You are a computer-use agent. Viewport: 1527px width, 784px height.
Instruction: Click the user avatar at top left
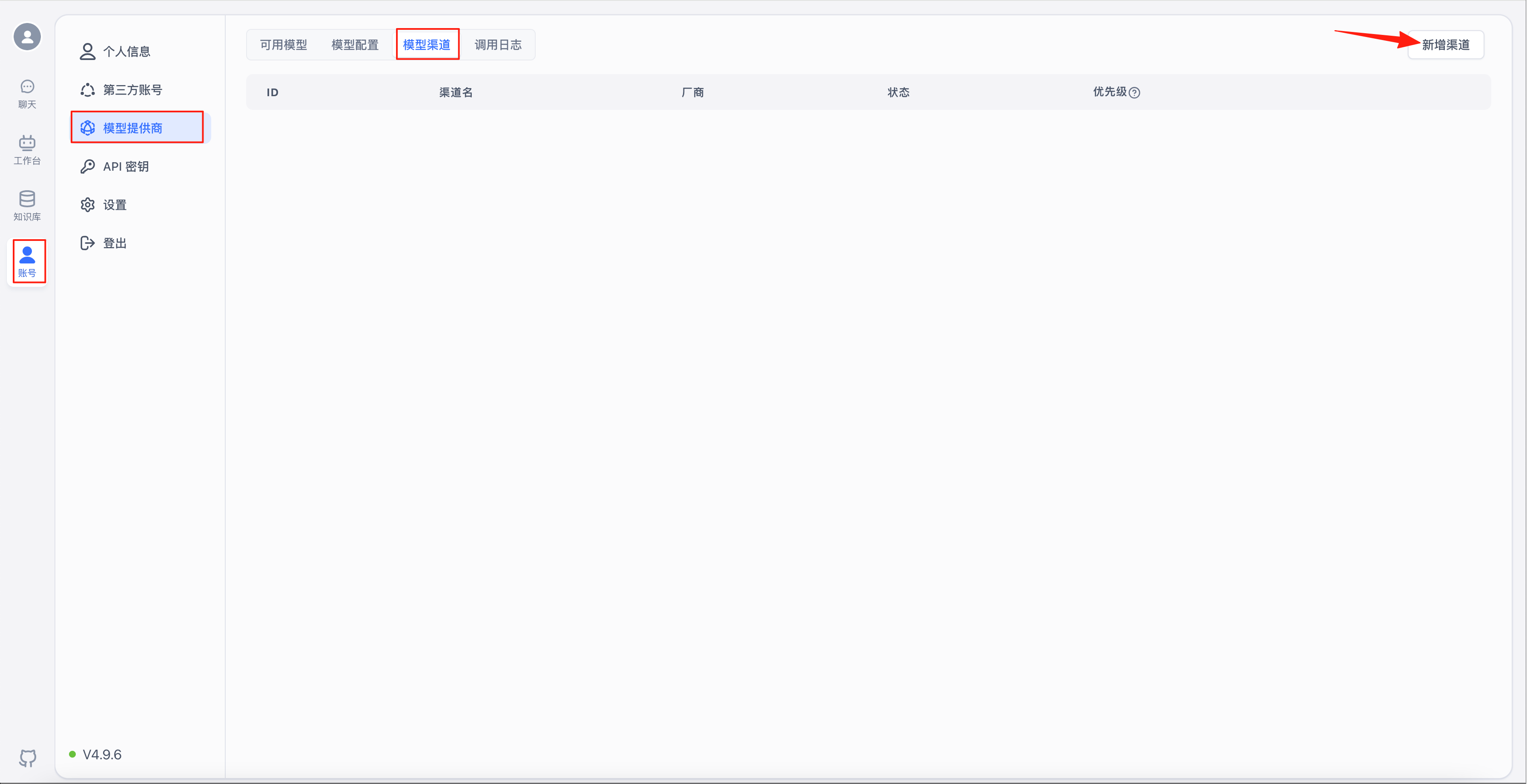[x=27, y=37]
